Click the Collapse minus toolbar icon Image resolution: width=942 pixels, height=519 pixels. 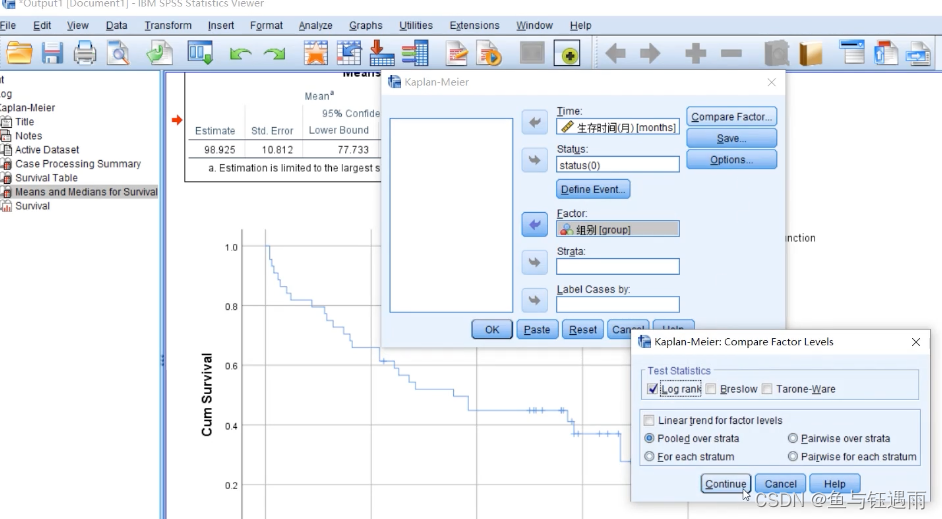click(x=731, y=53)
